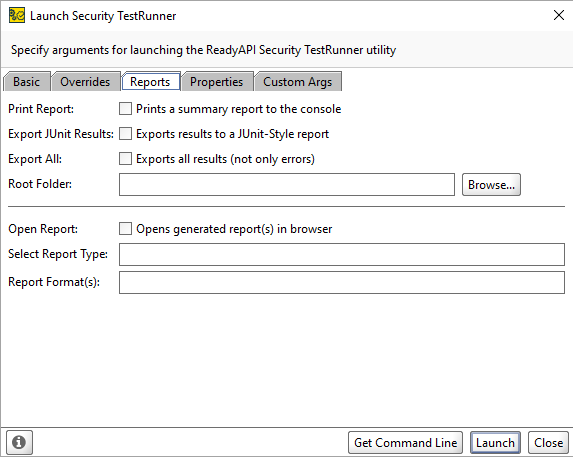Click 'Opens generated report(s) in browser' text
Viewport: 573px width, 457px height.
(x=234, y=229)
